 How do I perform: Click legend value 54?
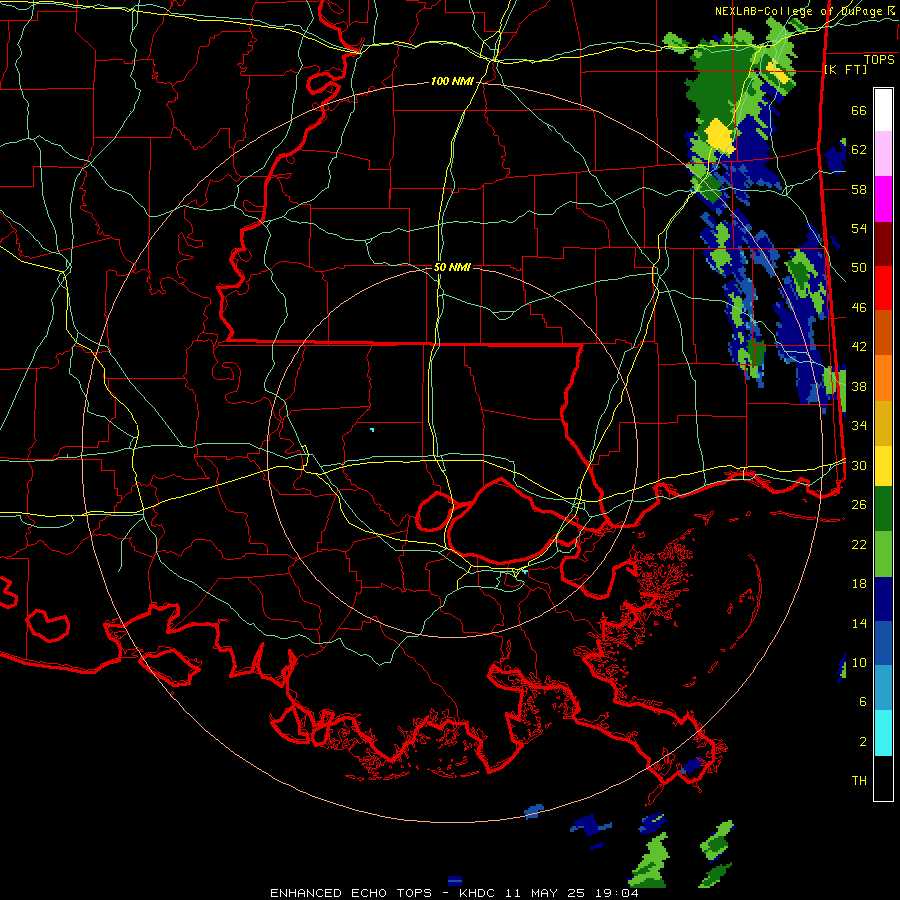pos(859,228)
